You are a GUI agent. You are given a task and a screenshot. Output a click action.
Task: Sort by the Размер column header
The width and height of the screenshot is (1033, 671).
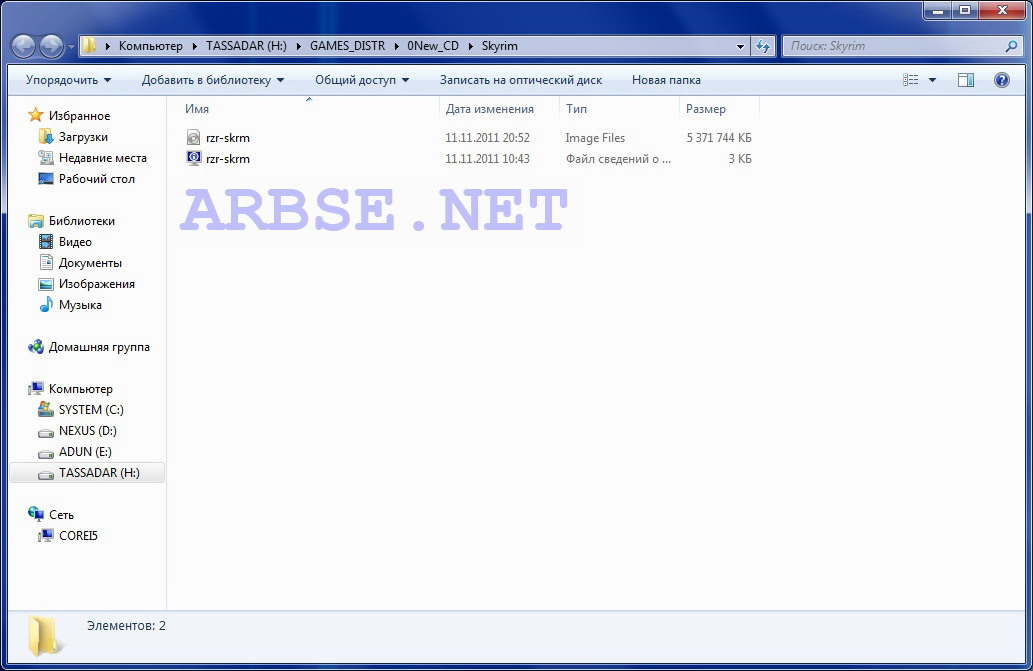point(706,109)
